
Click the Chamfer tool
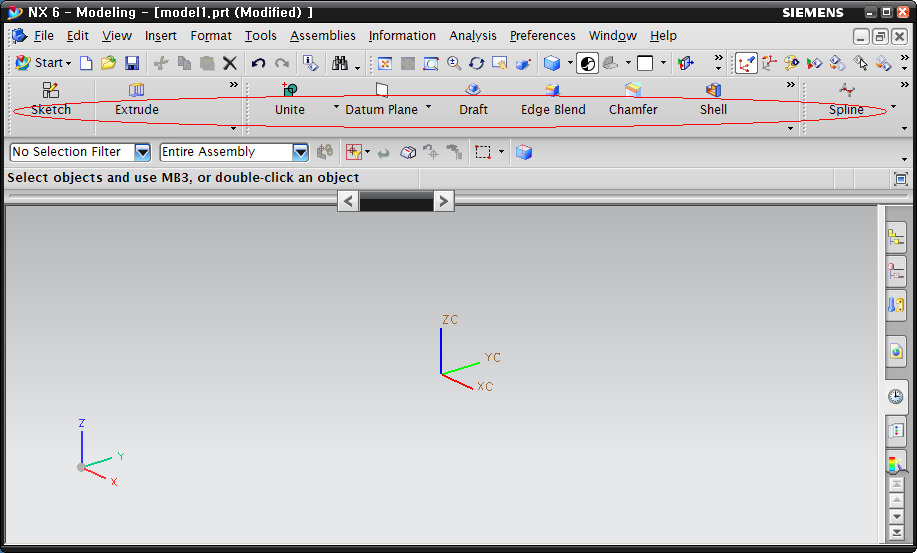[x=633, y=89]
